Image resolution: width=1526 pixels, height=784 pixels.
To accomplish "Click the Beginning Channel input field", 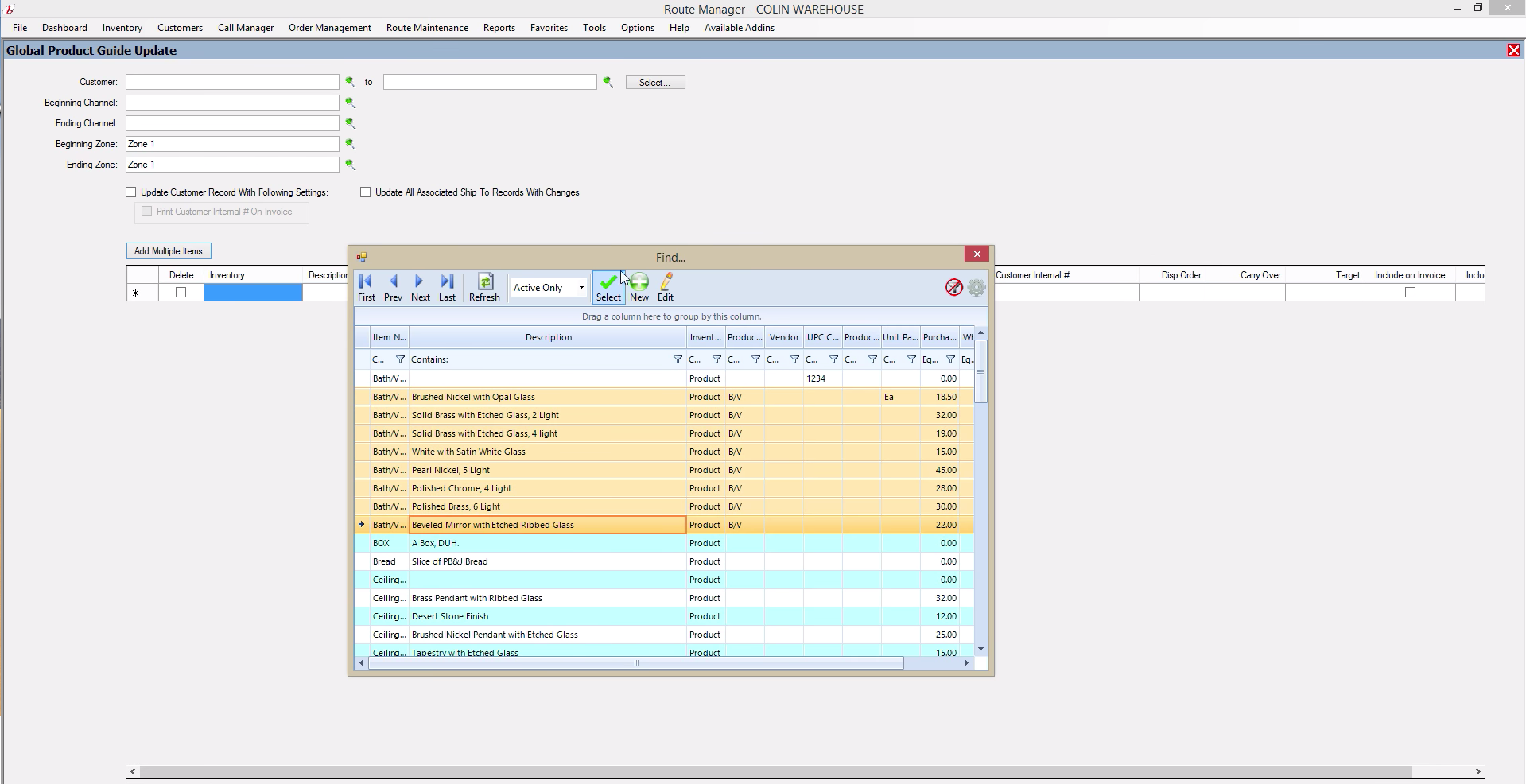I will coord(232,103).
